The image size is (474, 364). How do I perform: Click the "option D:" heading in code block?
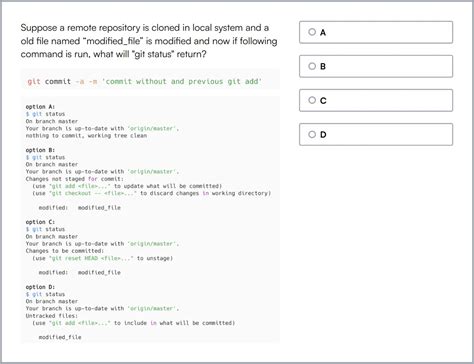coord(40,287)
